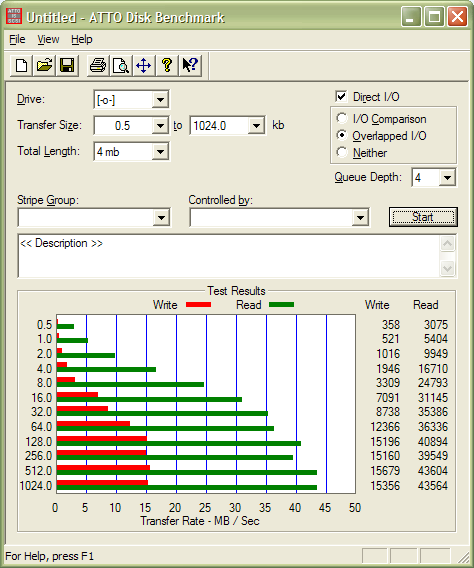This screenshot has width=474, height=568.
Task: Open a saved benchmark file
Action: pyautogui.click(x=44, y=66)
